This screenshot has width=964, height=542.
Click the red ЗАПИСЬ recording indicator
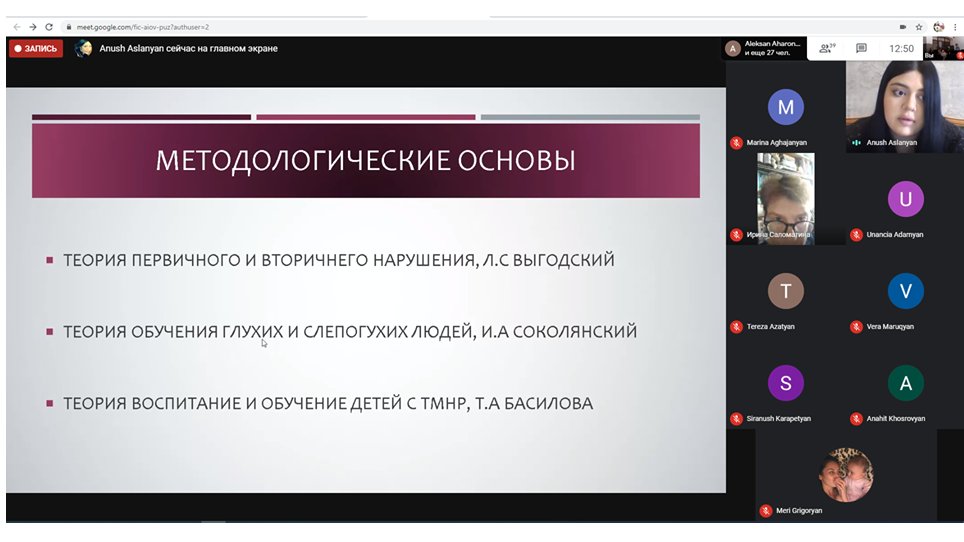36,48
